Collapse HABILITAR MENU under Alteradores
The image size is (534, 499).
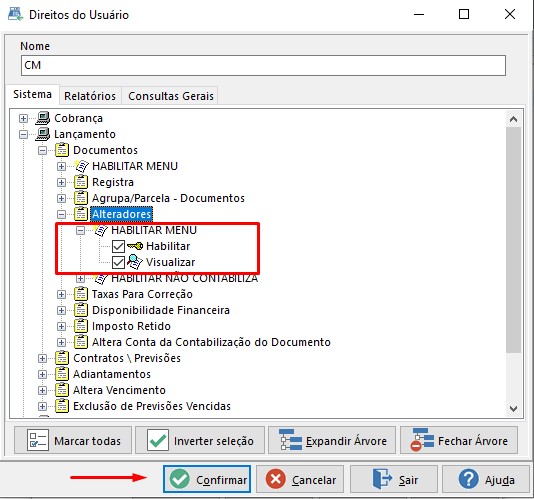point(80,230)
